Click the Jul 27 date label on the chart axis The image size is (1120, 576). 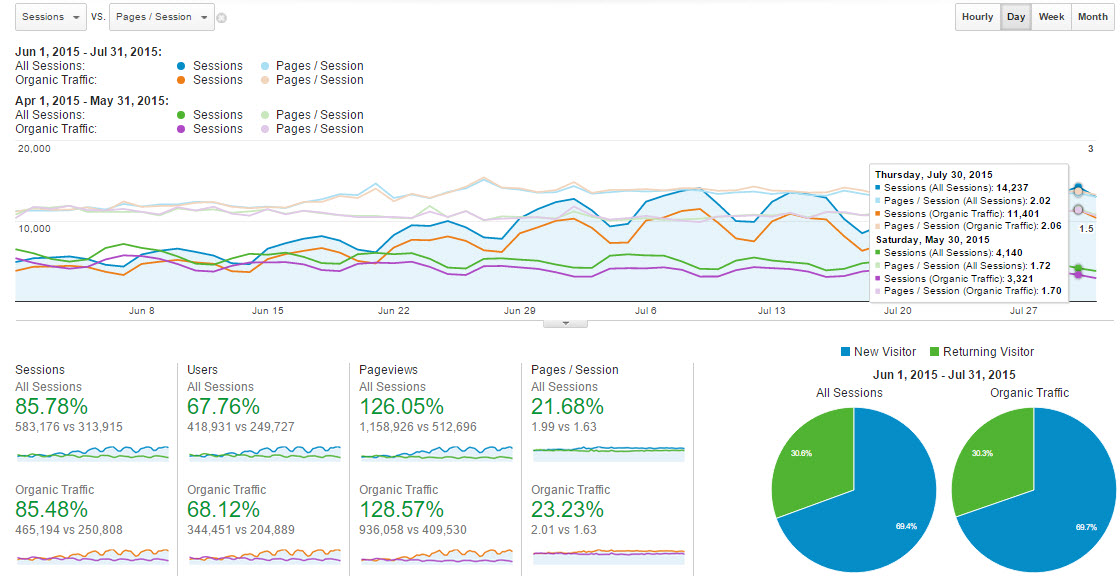pos(1024,311)
